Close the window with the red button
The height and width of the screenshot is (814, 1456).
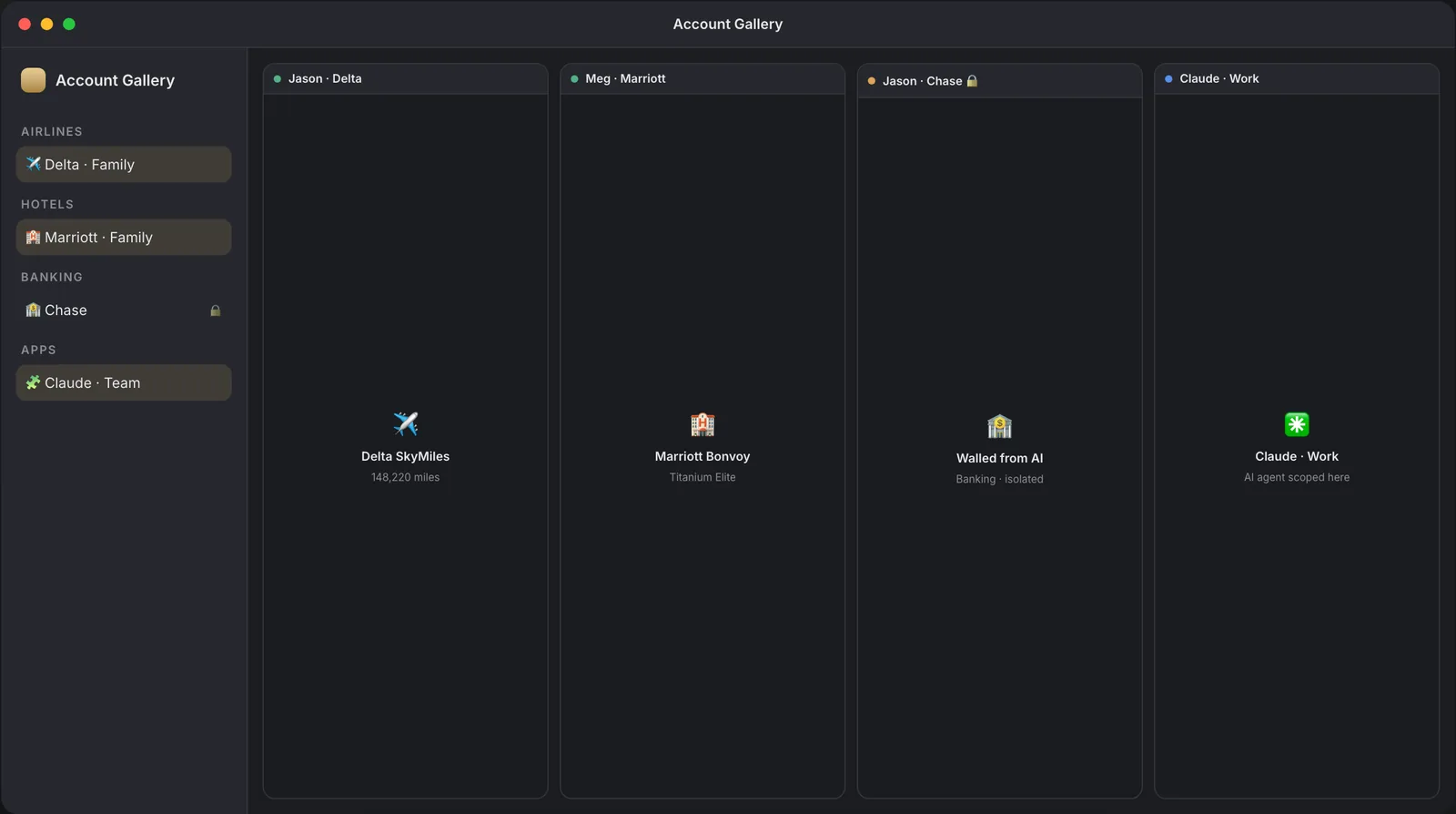coord(25,24)
